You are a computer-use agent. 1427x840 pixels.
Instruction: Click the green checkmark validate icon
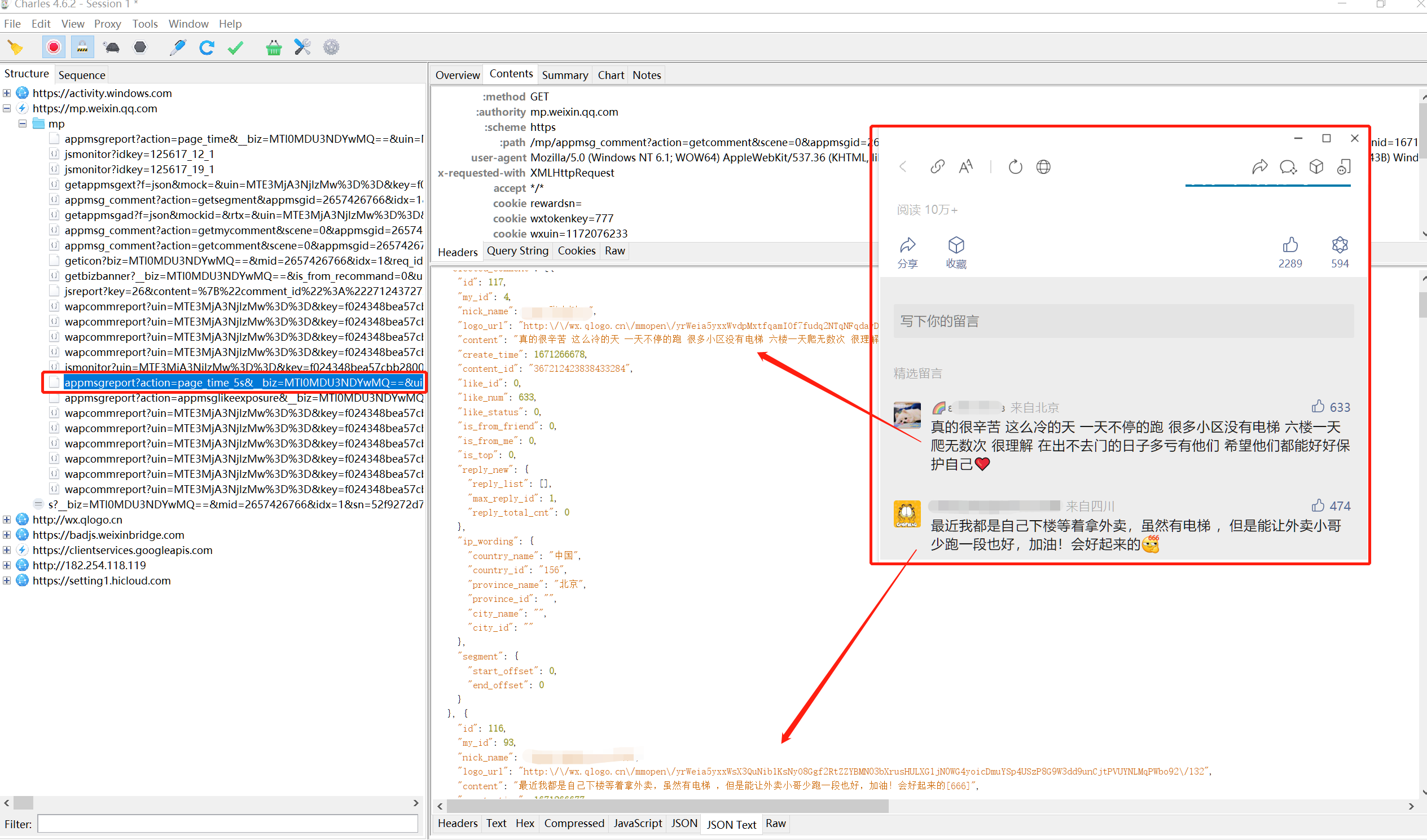tap(235, 47)
